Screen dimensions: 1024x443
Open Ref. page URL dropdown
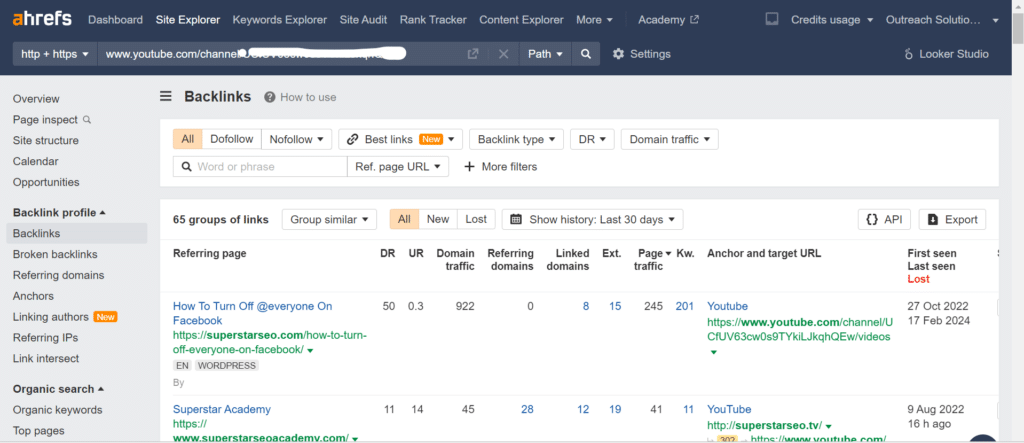[x=398, y=167]
